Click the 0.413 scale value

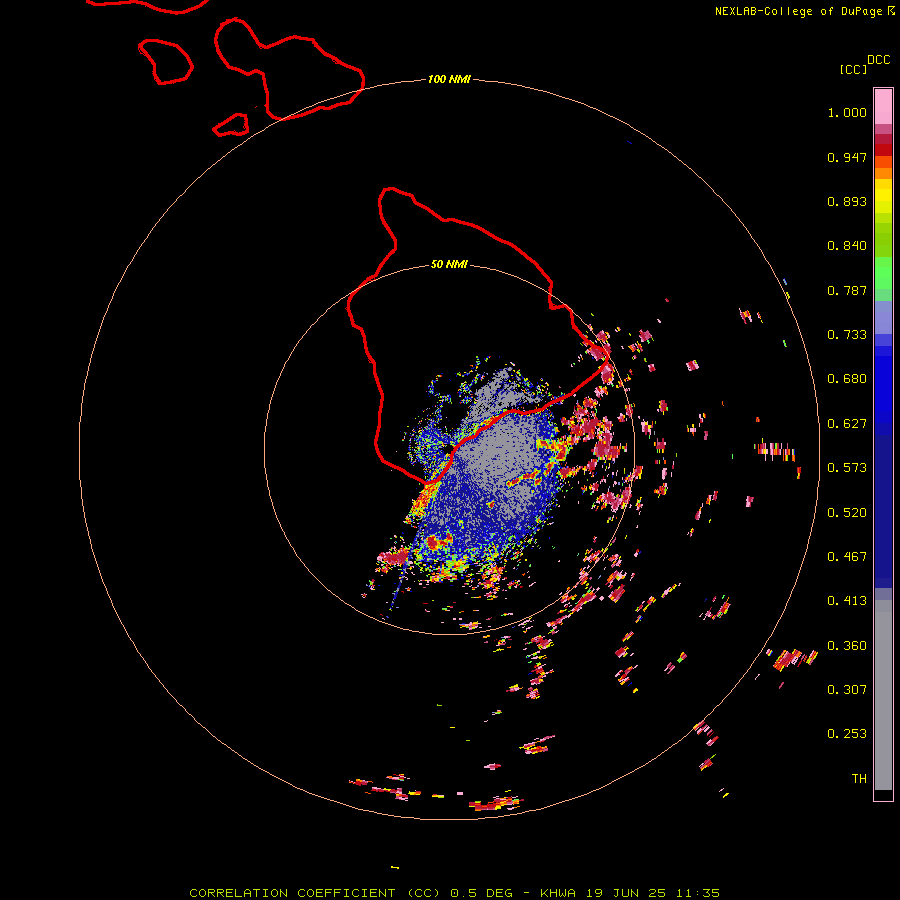847,601
